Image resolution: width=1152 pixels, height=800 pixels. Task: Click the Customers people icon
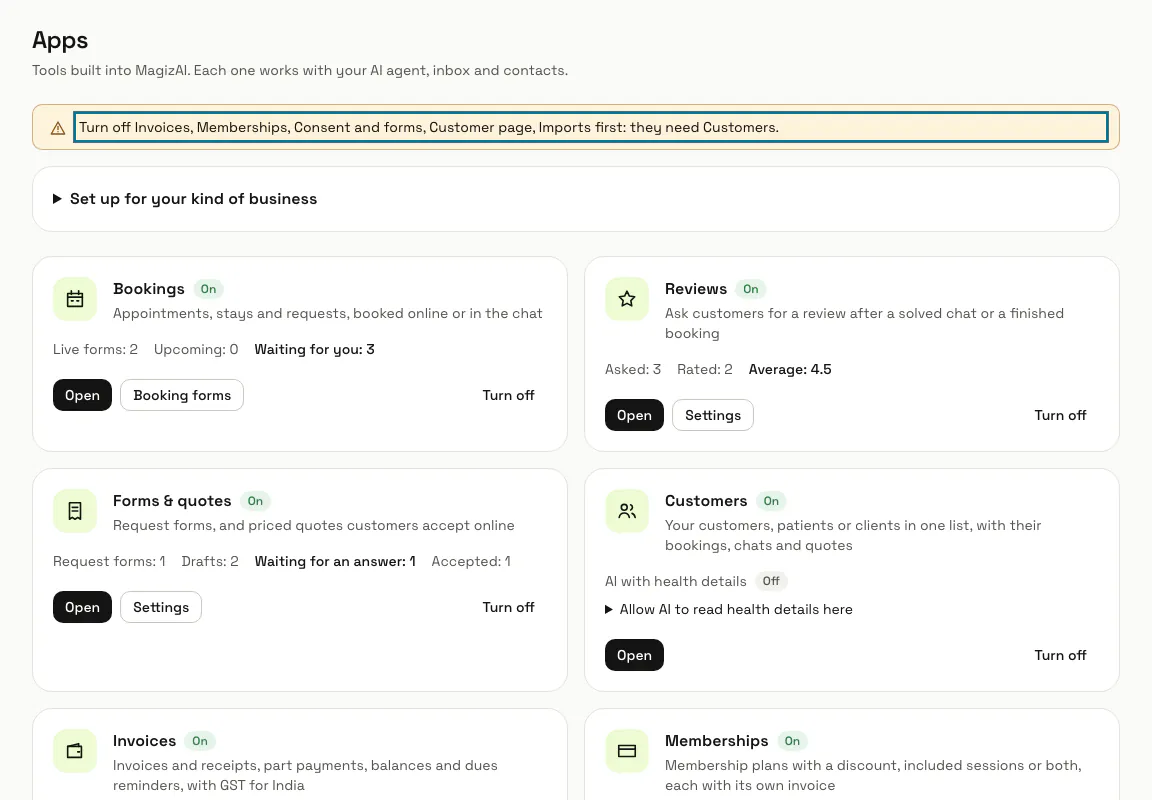627,511
